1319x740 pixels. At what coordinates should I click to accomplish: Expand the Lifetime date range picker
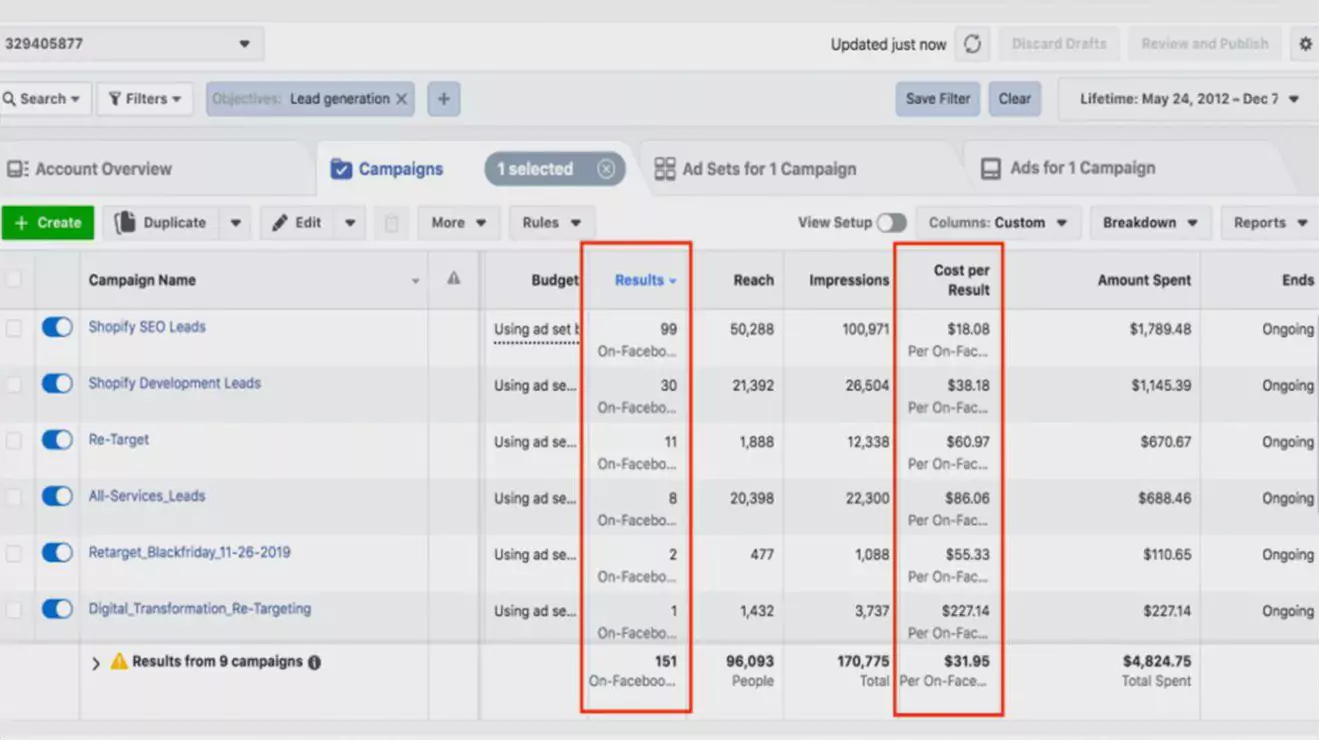[x=1188, y=99]
